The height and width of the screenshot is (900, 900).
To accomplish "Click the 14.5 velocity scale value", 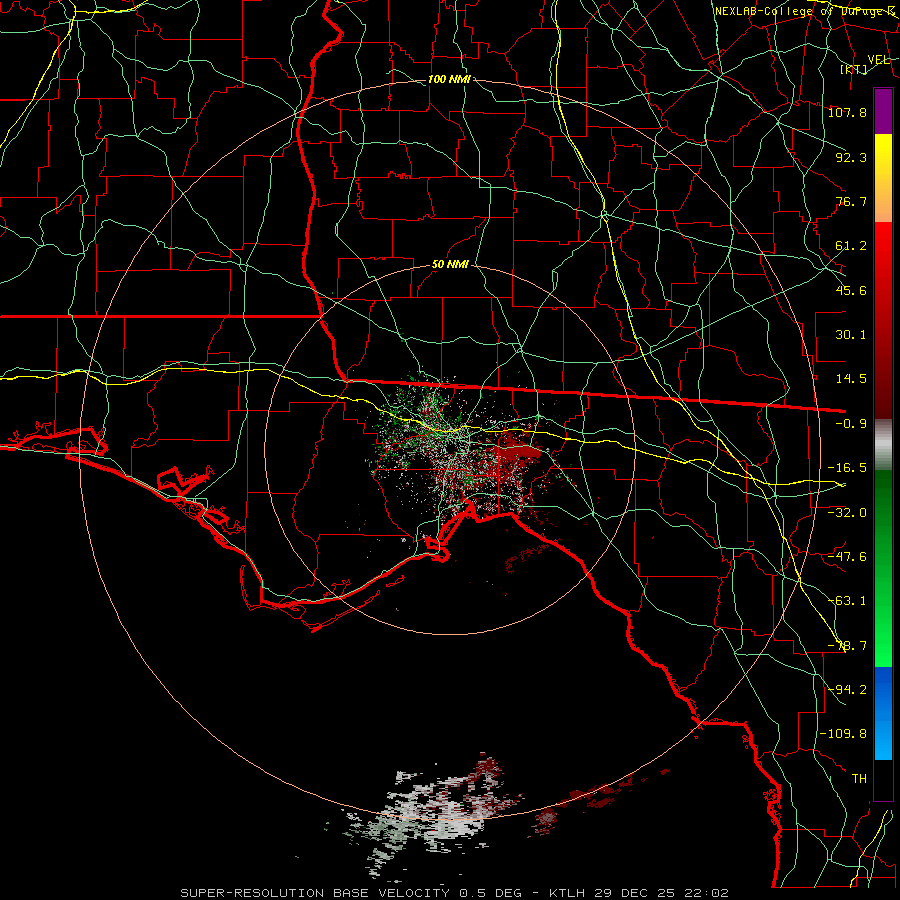I will (851, 379).
